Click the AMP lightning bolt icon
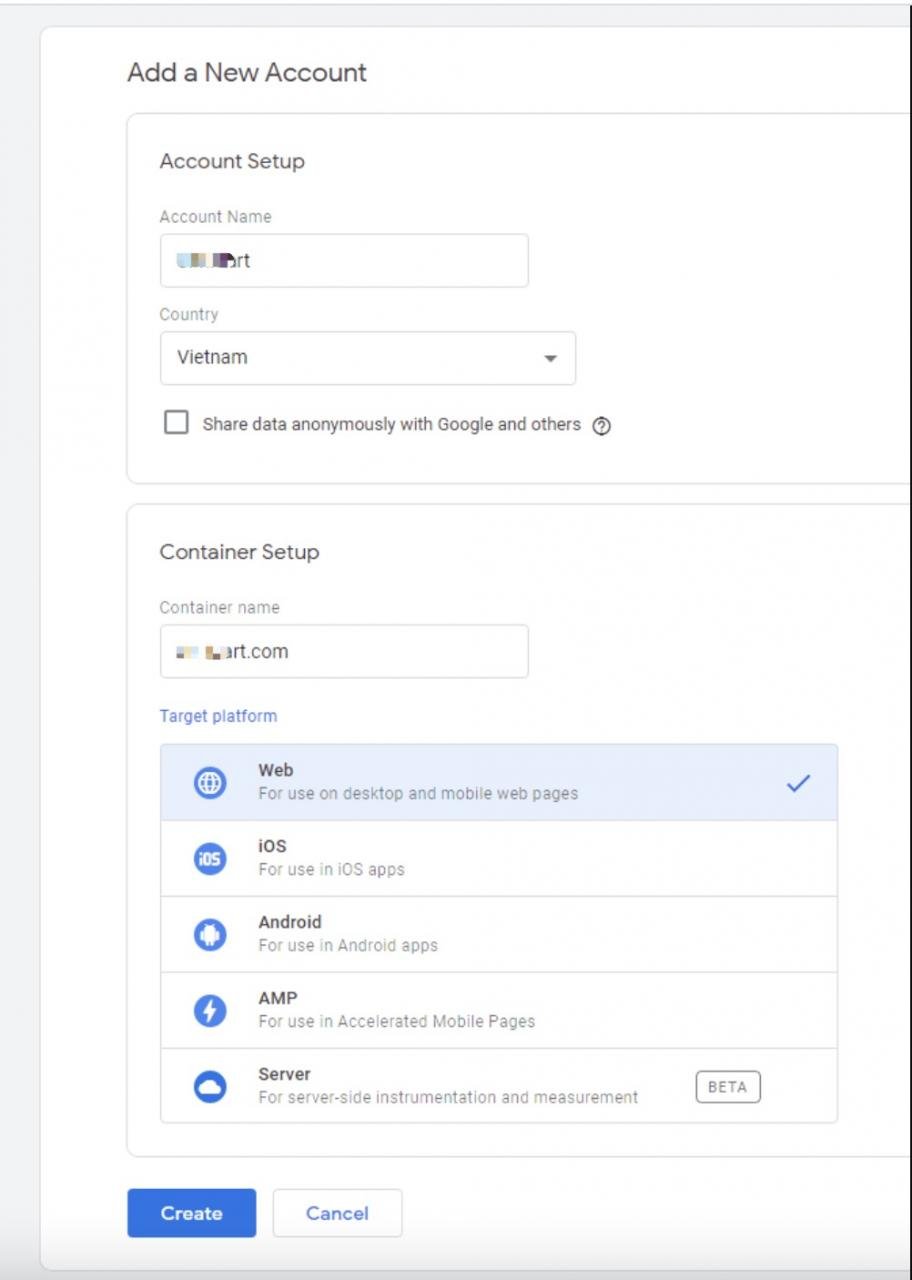Screen dimensions: 912x1280 pyautogui.click(x=210, y=1011)
